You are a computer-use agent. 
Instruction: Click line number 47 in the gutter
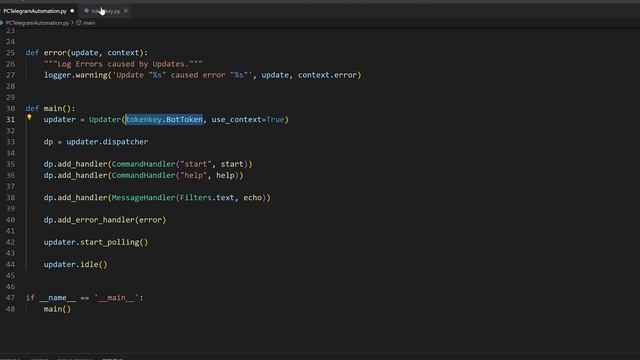point(10,298)
